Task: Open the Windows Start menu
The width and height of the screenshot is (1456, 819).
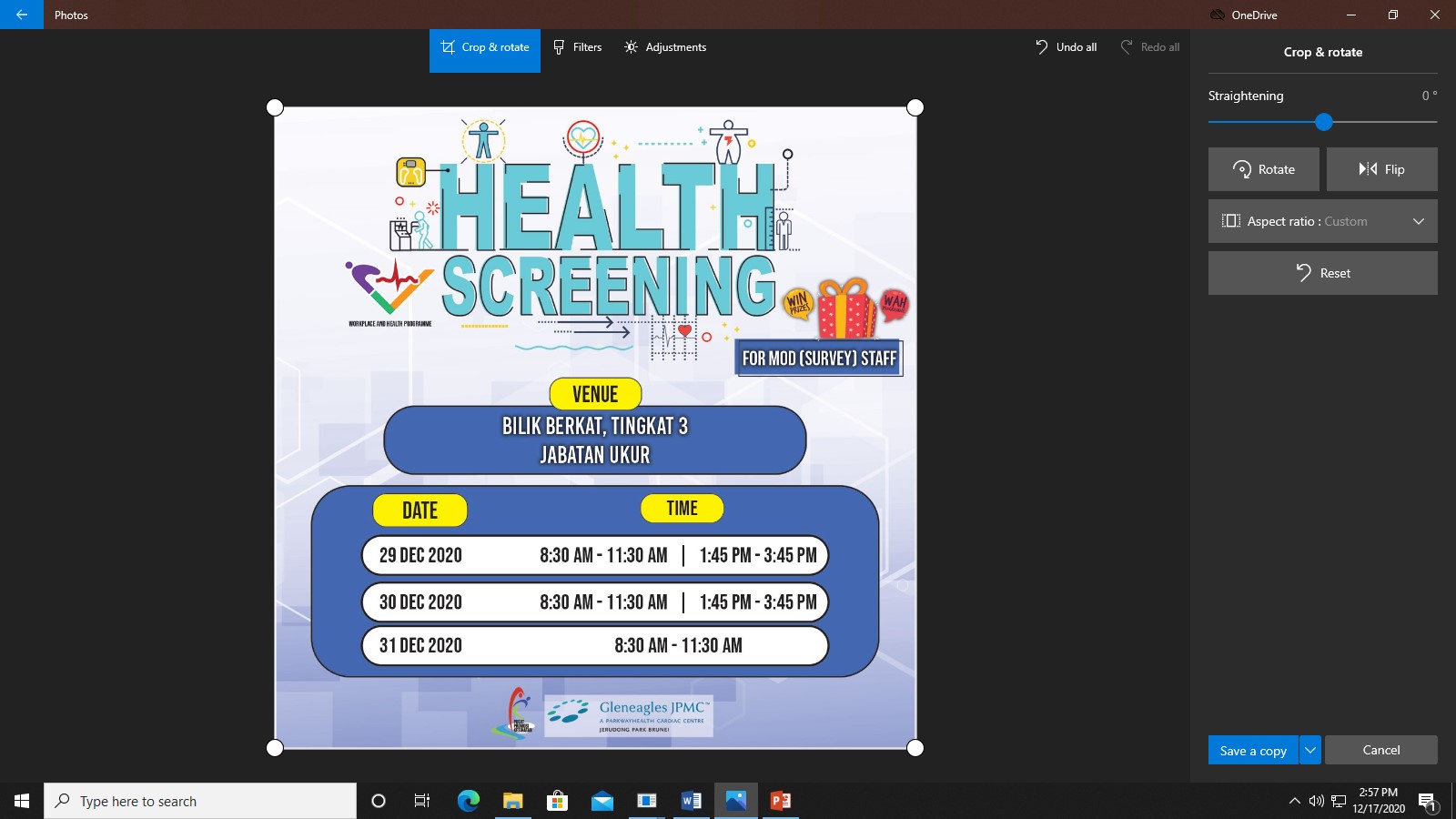Action: [22, 801]
